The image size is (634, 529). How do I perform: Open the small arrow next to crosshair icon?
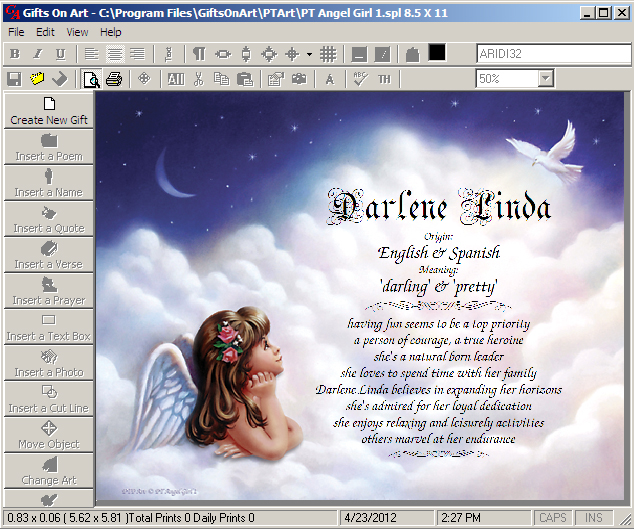pos(309,54)
